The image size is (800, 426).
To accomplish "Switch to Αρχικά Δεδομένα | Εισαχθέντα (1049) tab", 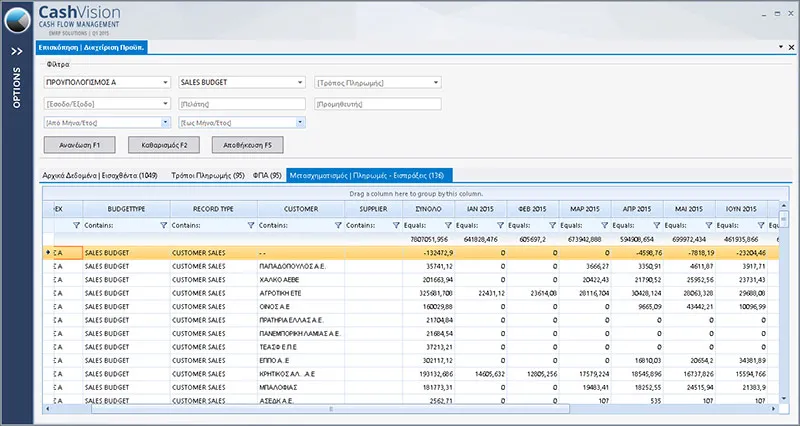I will [x=100, y=176].
